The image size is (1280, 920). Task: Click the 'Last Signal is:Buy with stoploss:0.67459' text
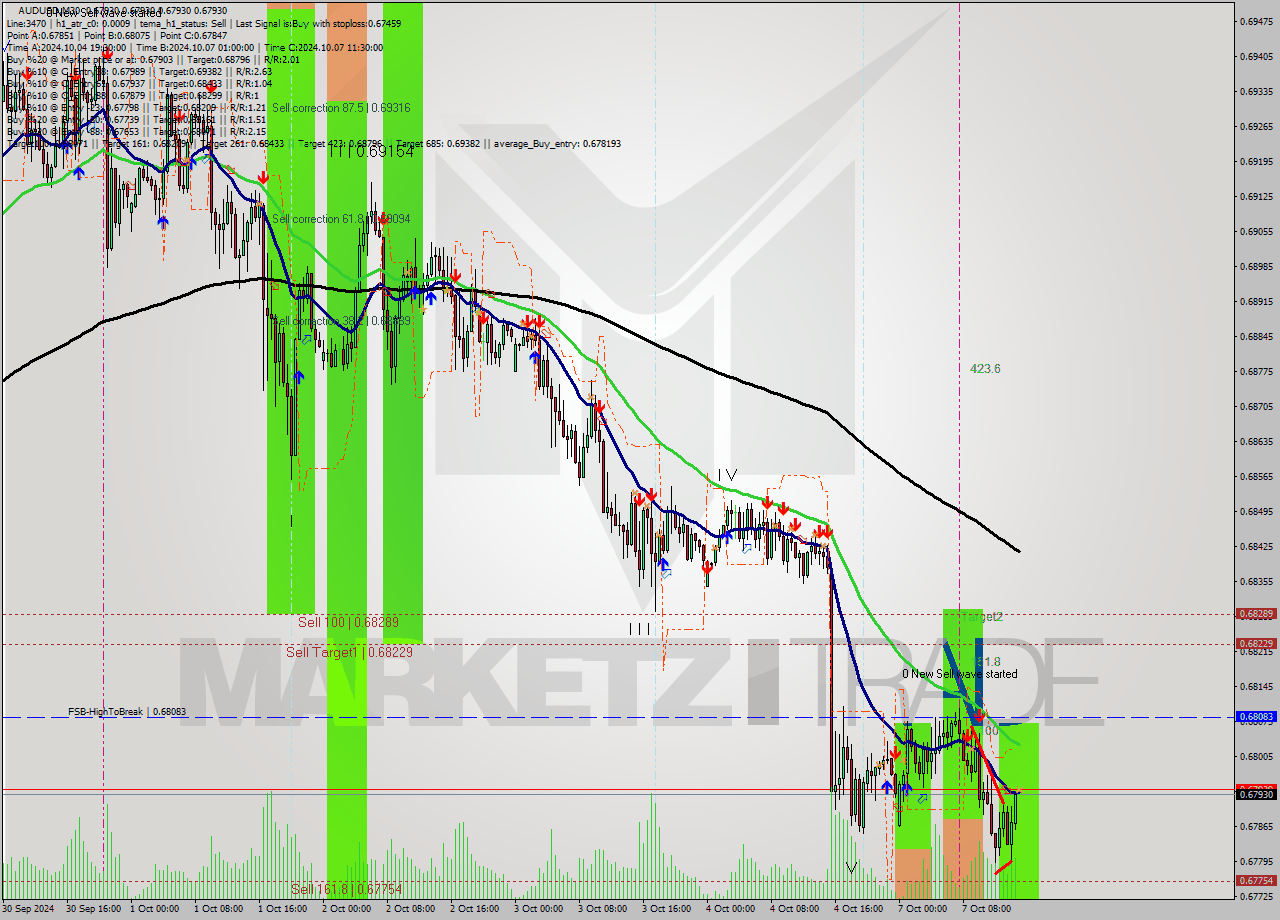tap(316, 23)
